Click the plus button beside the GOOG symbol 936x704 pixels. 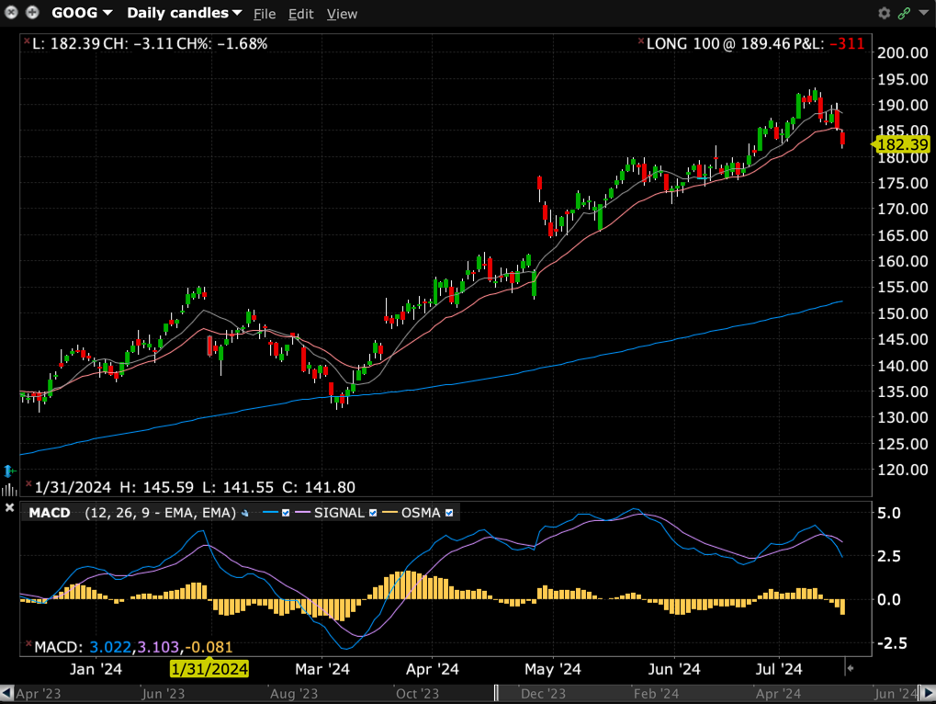tap(32, 13)
